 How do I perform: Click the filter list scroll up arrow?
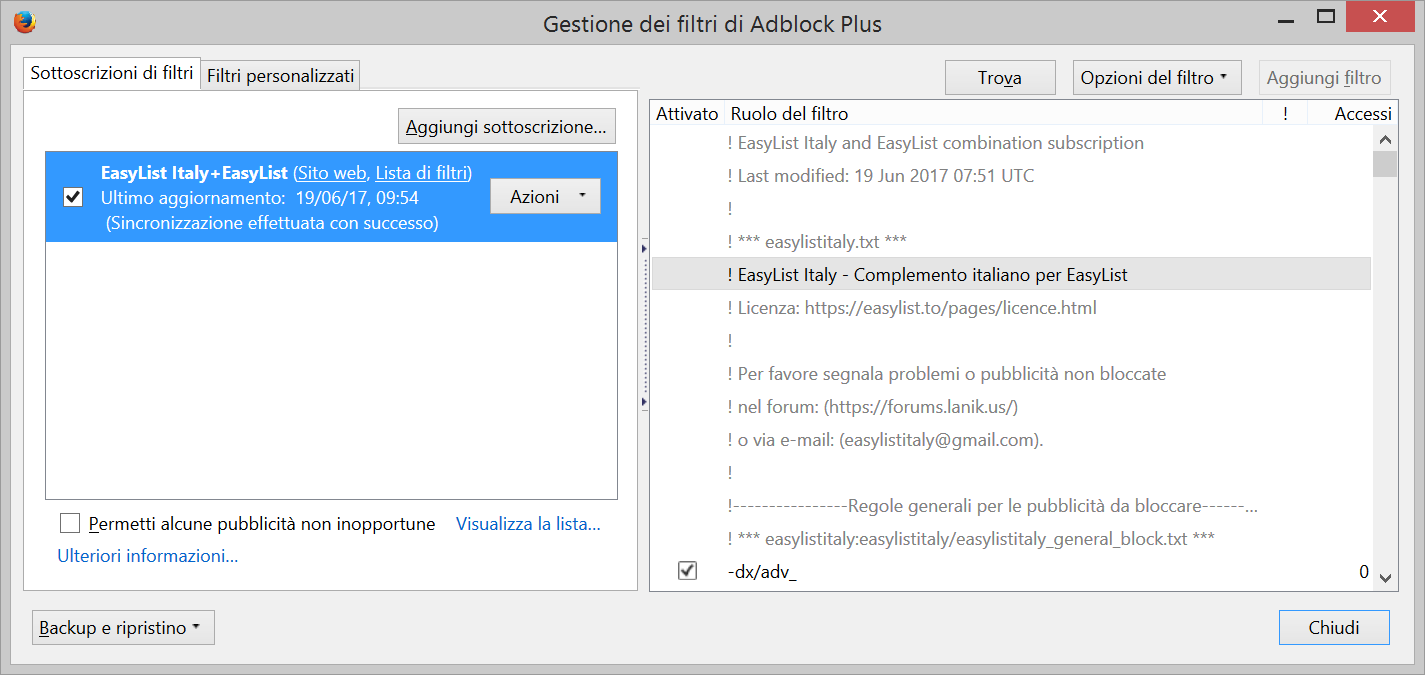(x=1385, y=139)
